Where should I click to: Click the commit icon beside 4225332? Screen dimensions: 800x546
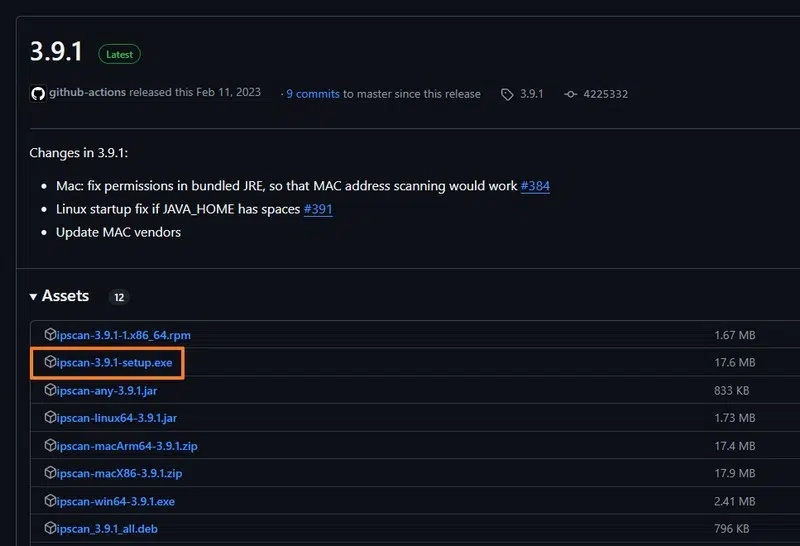570,94
